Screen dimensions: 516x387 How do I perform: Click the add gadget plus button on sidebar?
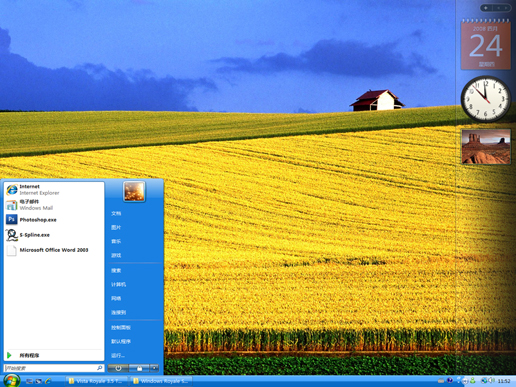click(486, 8)
